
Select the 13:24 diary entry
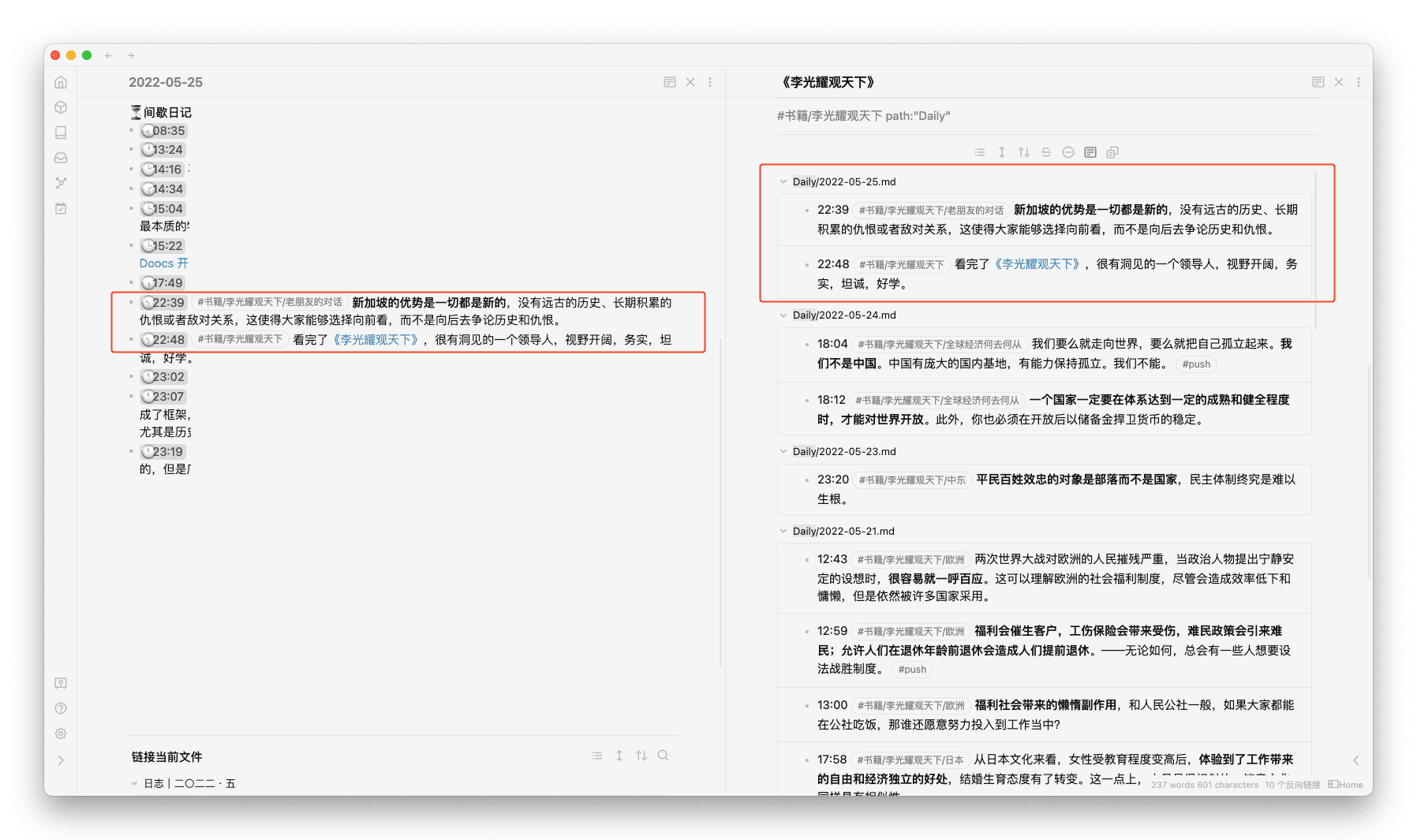click(x=163, y=150)
